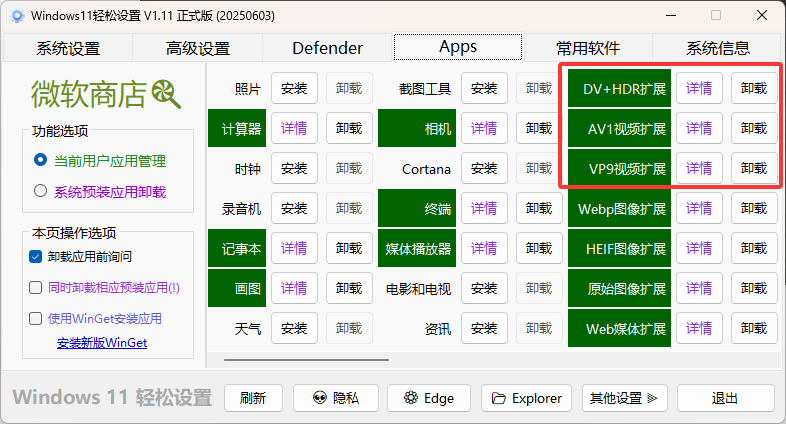
Task: Uninstall 记事本 app
Action: 349,248
